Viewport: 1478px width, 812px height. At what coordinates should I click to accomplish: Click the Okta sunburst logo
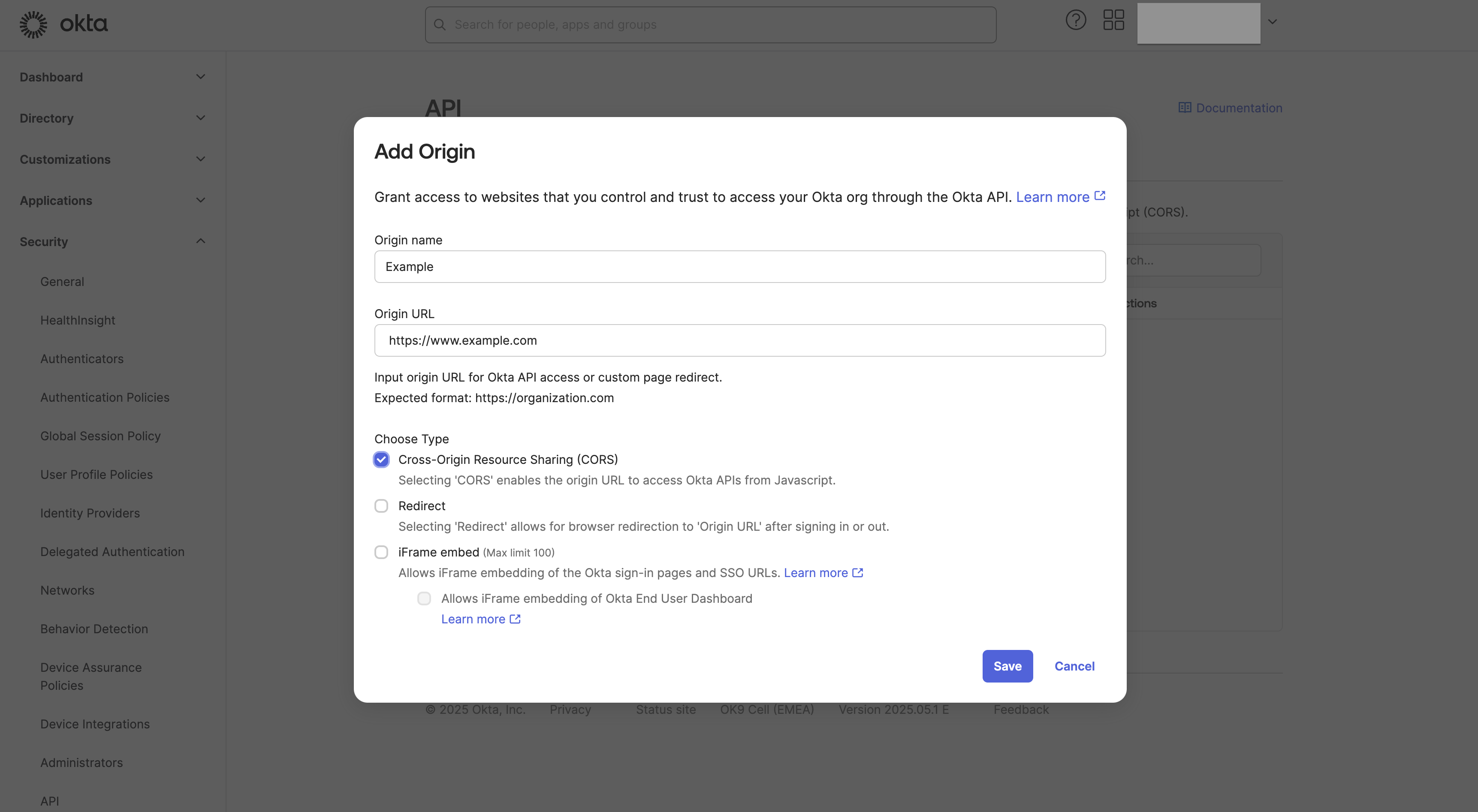tap(33, 24)
